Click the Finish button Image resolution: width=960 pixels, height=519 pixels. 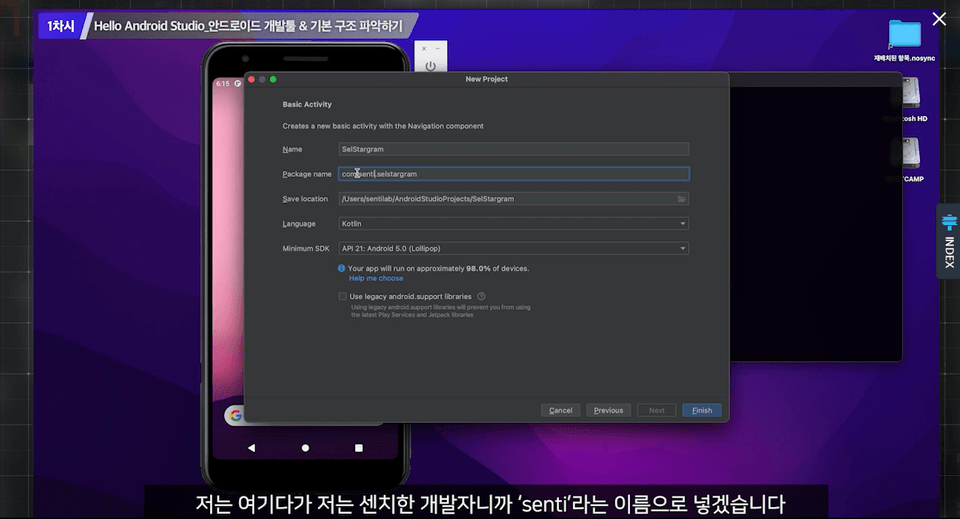(702, 410)
